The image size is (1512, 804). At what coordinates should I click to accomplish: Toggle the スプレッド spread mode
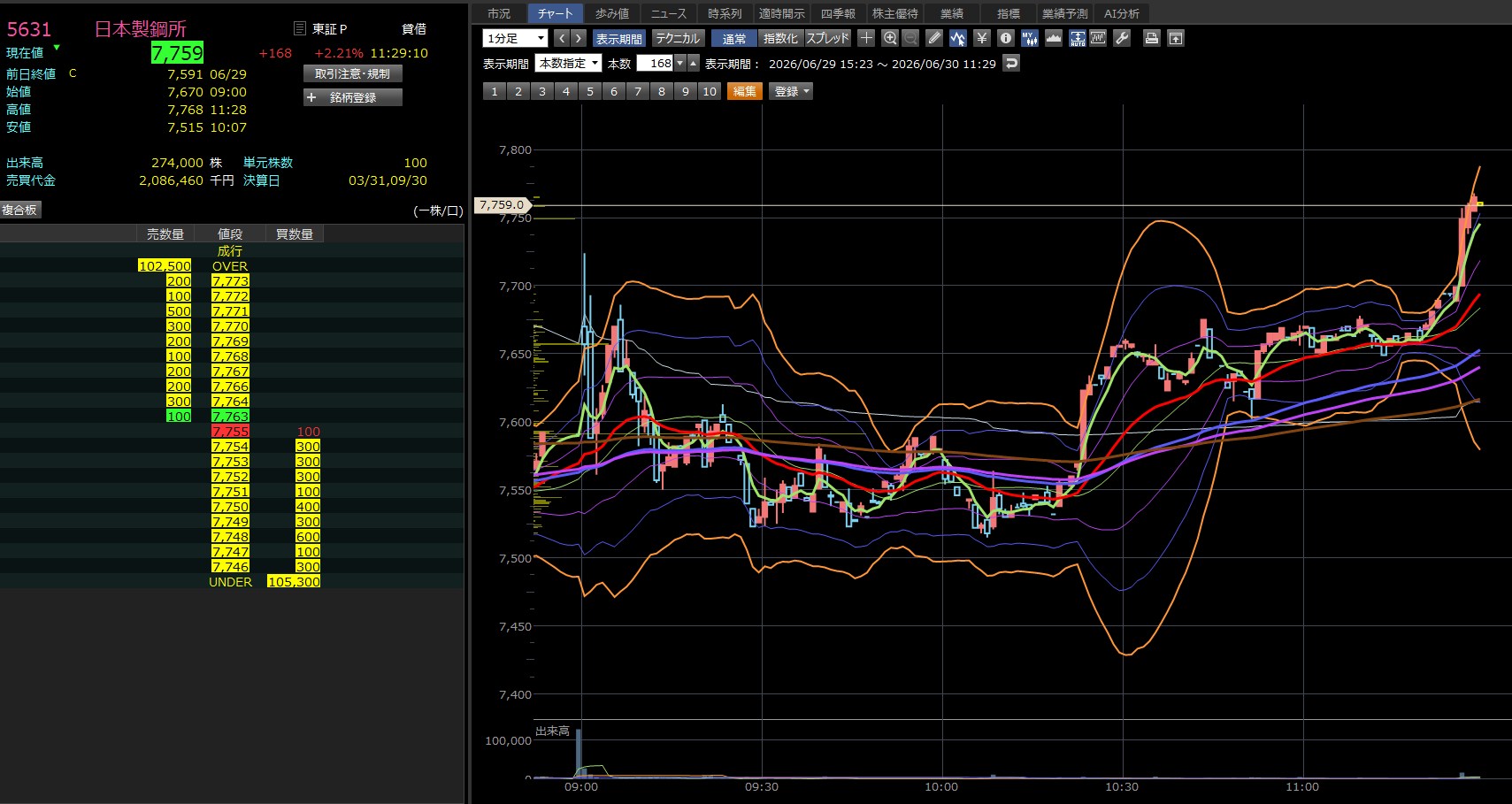[827, 38]
